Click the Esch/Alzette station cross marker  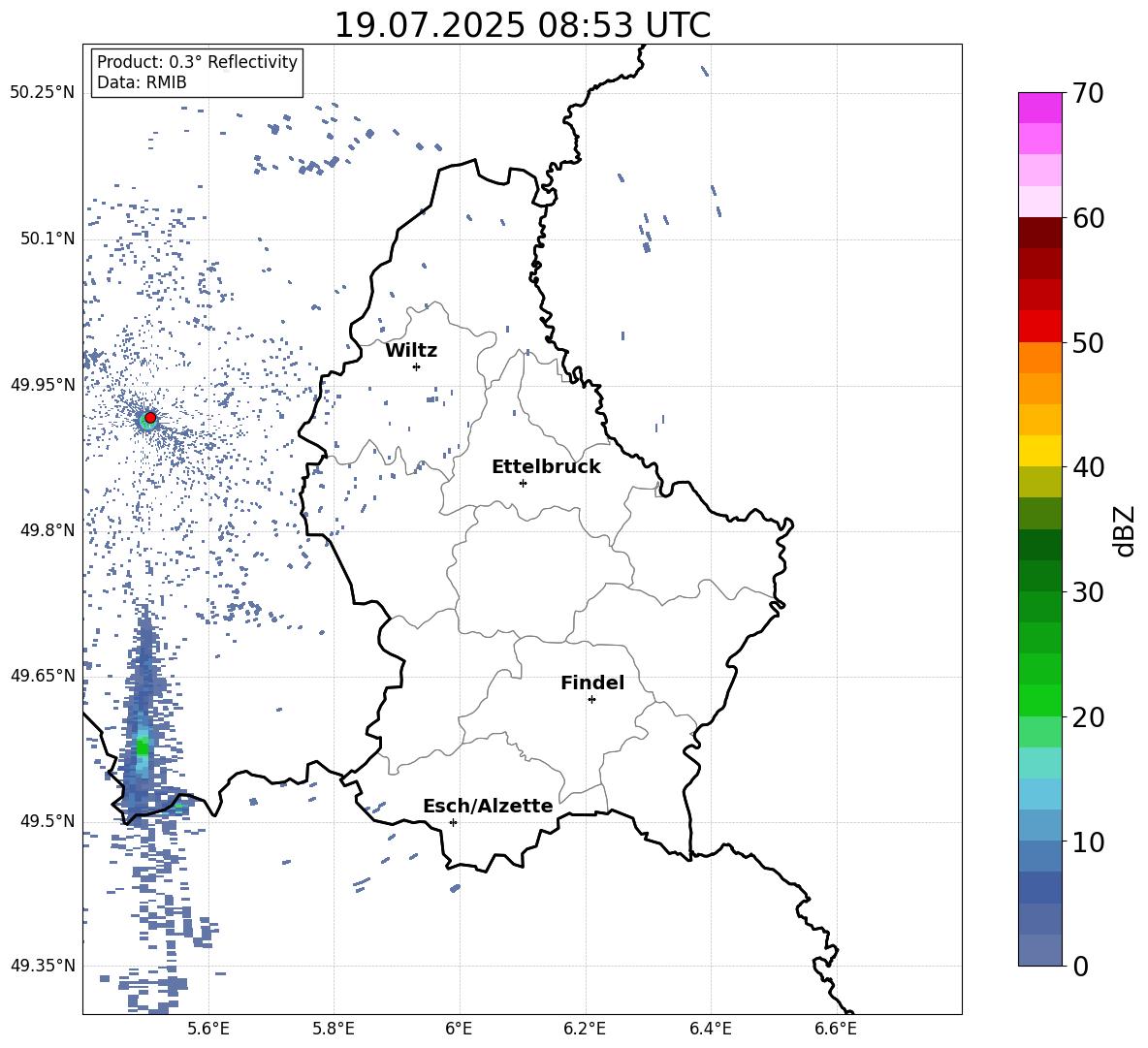[x=453, y=822]
